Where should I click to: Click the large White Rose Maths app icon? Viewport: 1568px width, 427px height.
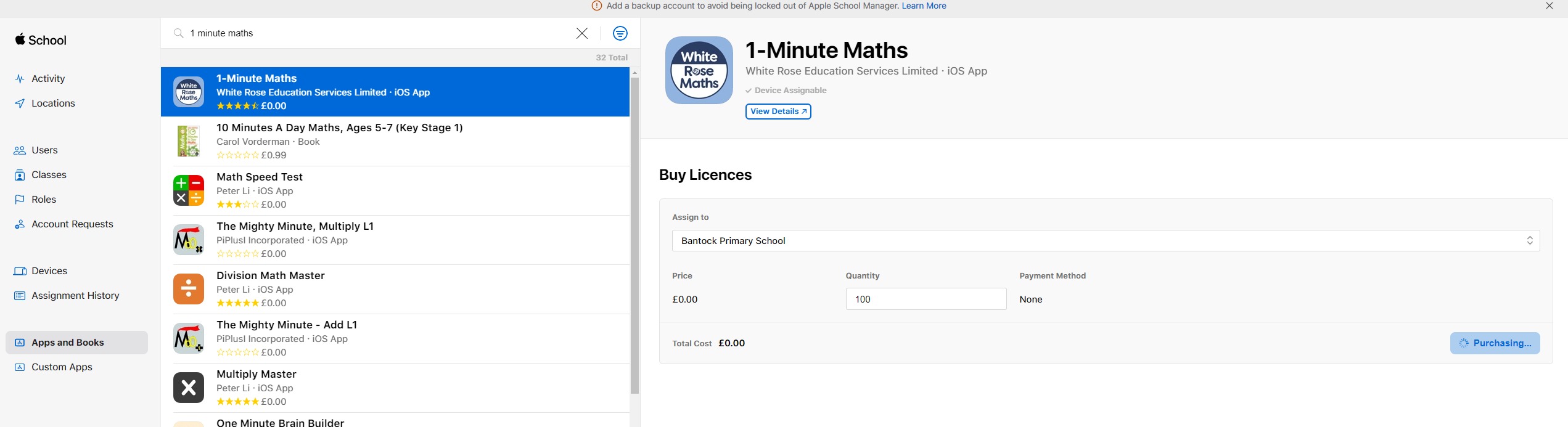(x=699, y=70)
